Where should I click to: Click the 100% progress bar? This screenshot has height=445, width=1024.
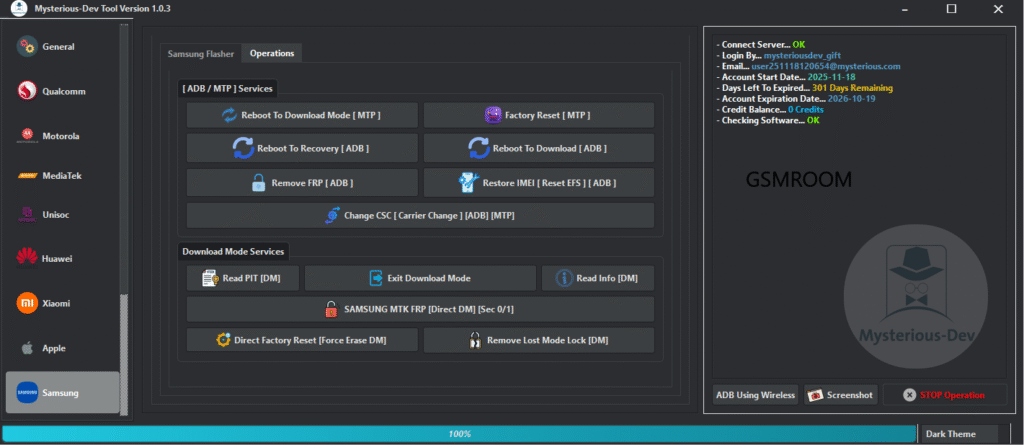click(x=459, y=434)
